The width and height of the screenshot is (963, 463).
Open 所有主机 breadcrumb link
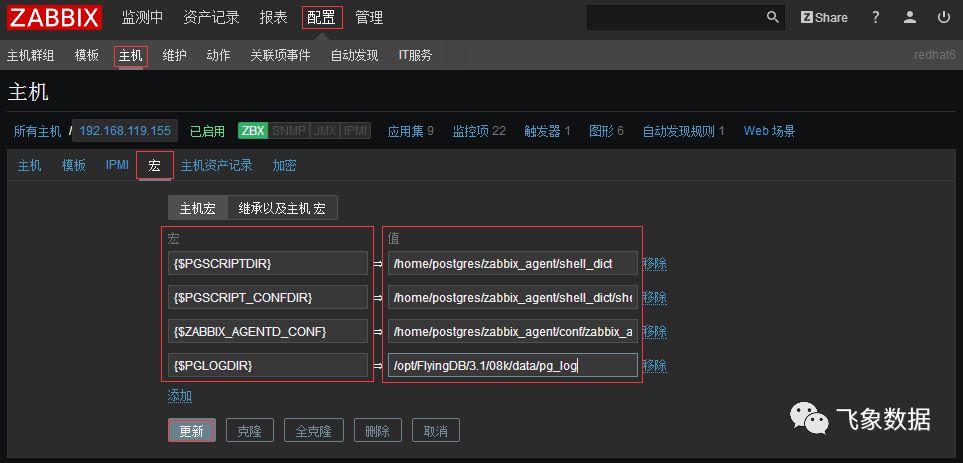(x=37, y=131)
